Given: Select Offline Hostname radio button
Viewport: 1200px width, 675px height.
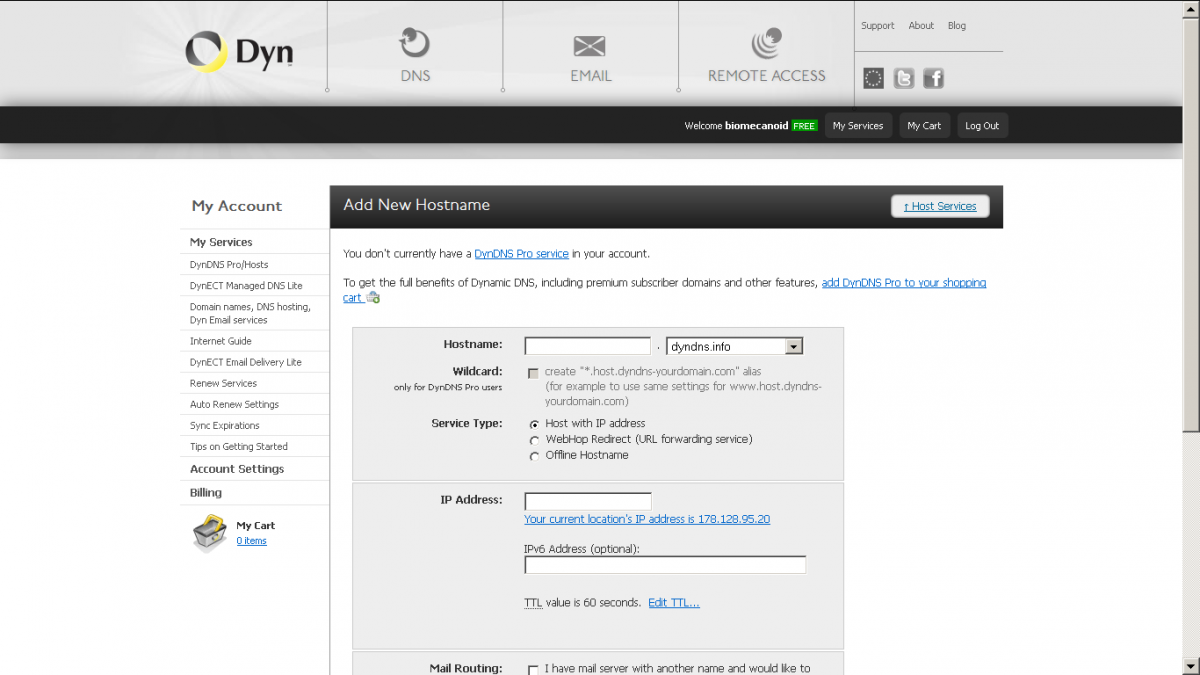Looking at the screenshot, I should (x=534, y=456).
